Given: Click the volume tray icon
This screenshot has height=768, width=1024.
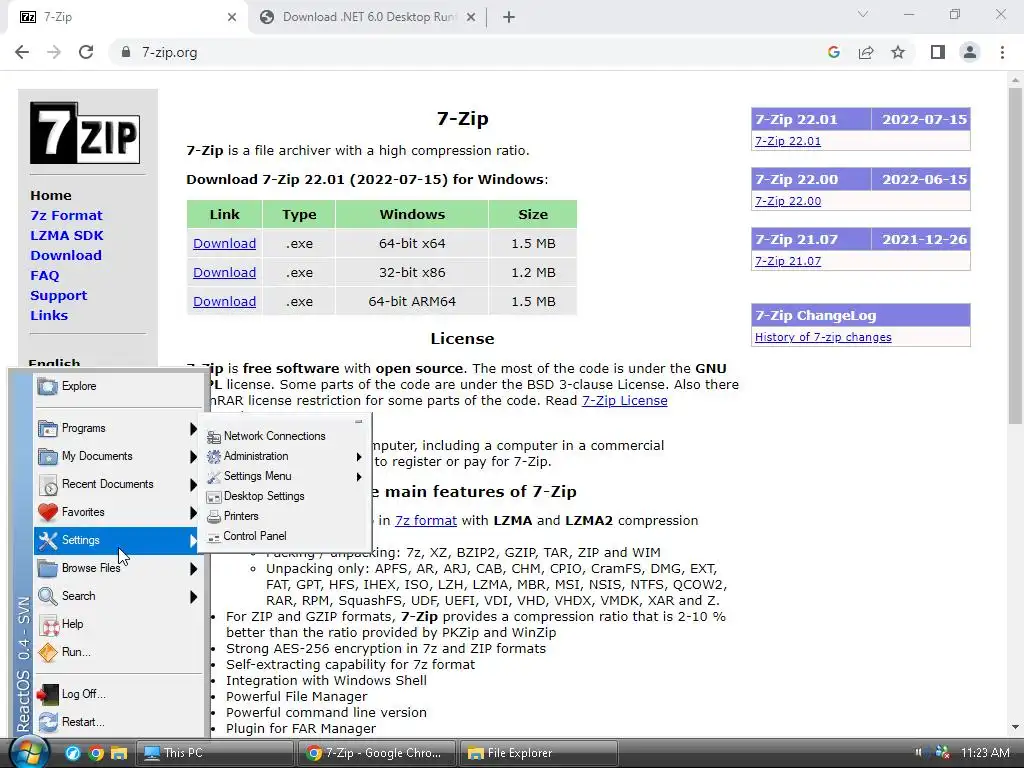Looking at the screenshot, I should (x=920, y=752).
